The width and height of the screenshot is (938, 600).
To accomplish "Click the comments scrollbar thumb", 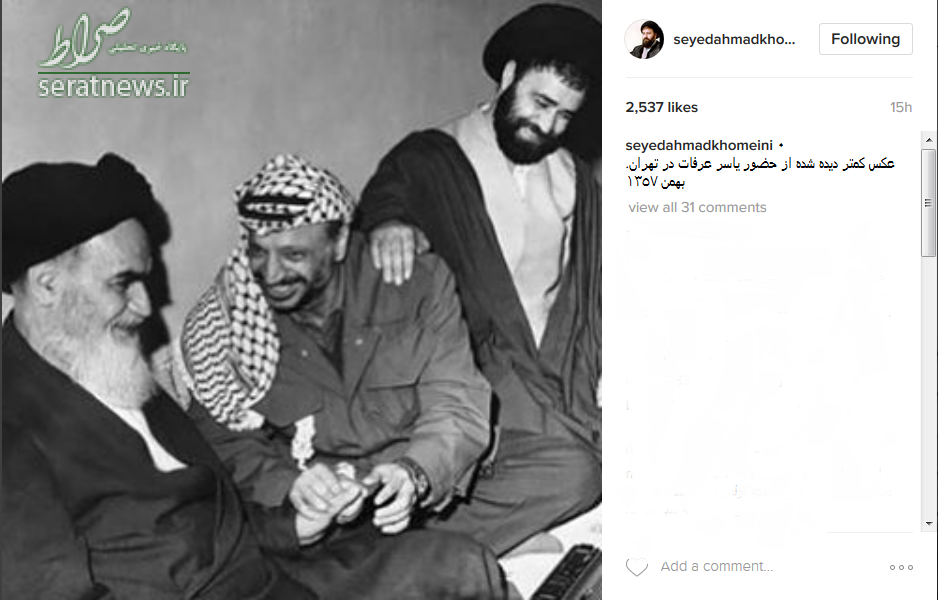I will tap(928, 202).
